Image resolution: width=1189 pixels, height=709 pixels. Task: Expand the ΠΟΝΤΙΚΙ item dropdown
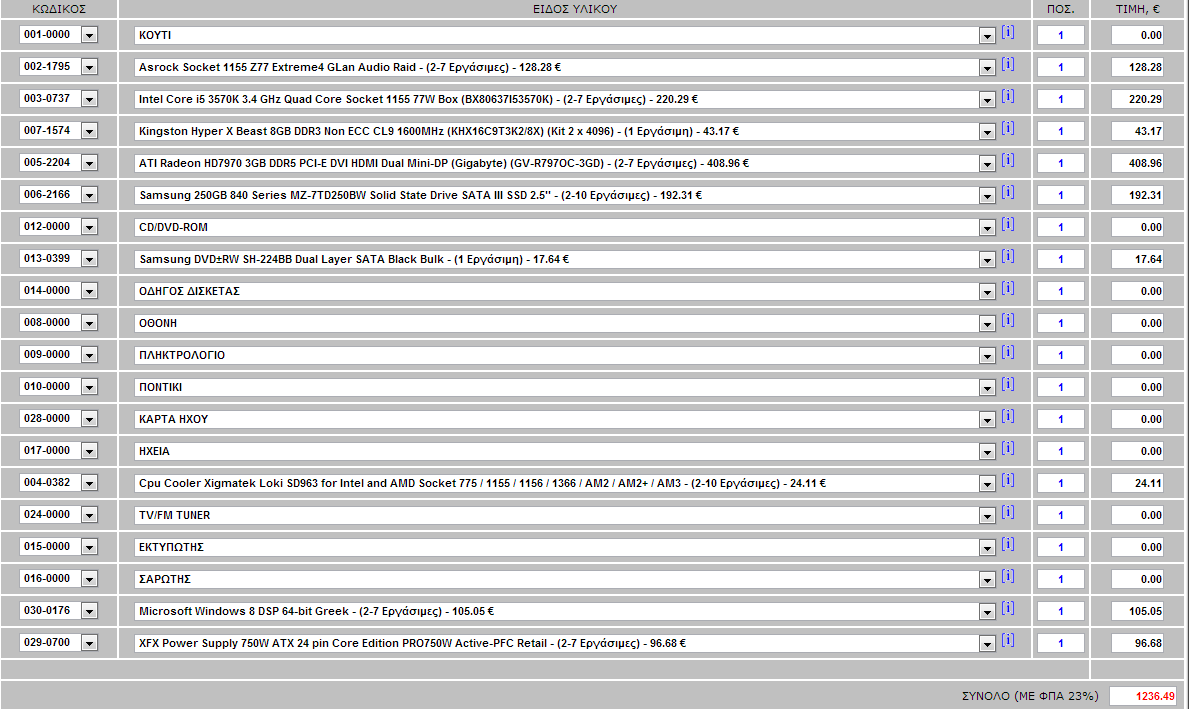(x=987, y=387)
